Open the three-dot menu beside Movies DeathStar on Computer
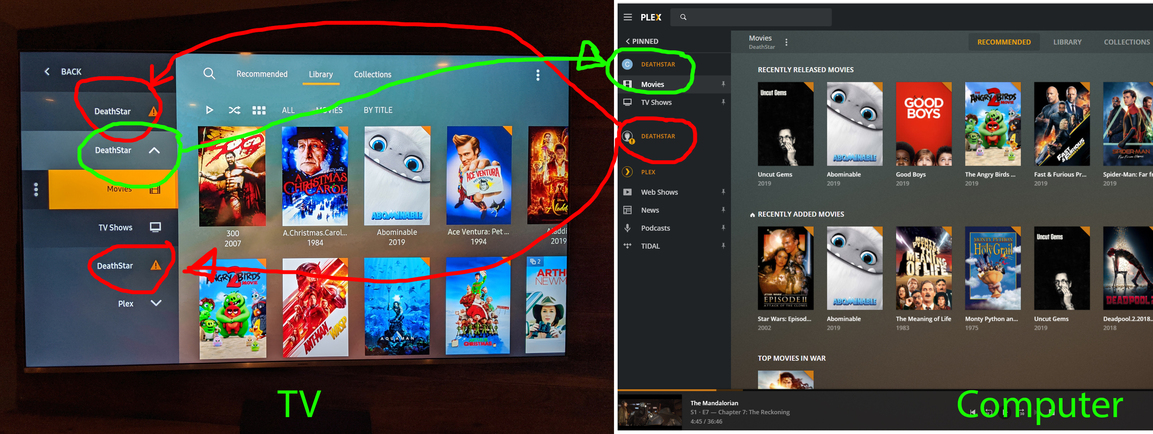Viewport: 1153px width, 434px height. pos(786,42)
